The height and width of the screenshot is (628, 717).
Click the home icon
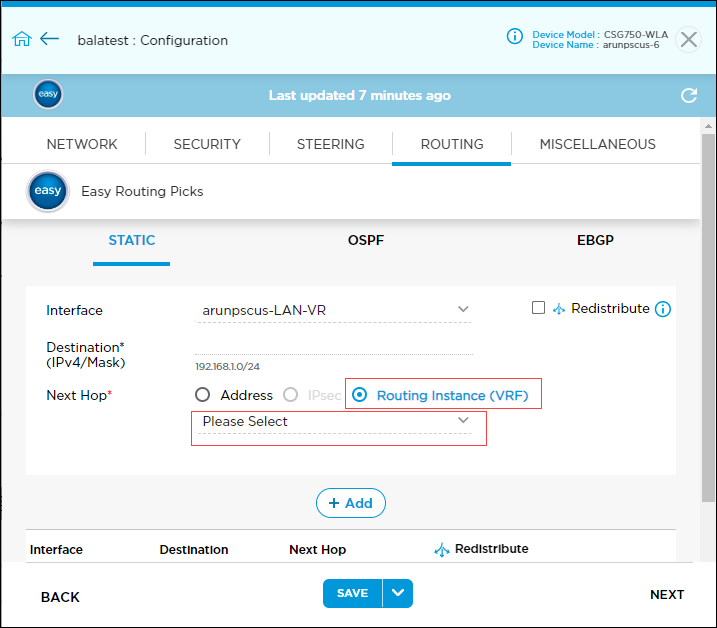[x=22, y=40]
